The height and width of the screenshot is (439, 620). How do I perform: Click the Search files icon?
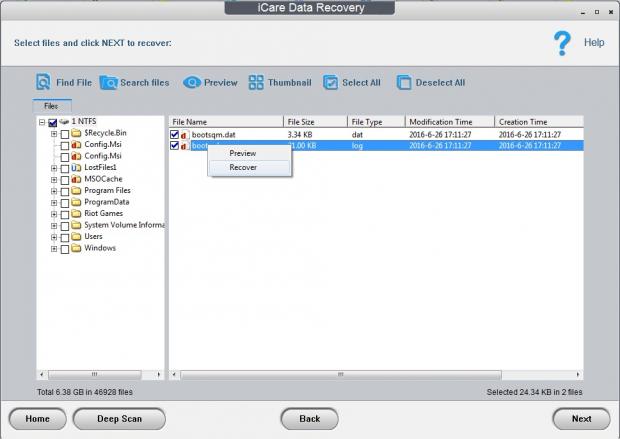point(108,83)
